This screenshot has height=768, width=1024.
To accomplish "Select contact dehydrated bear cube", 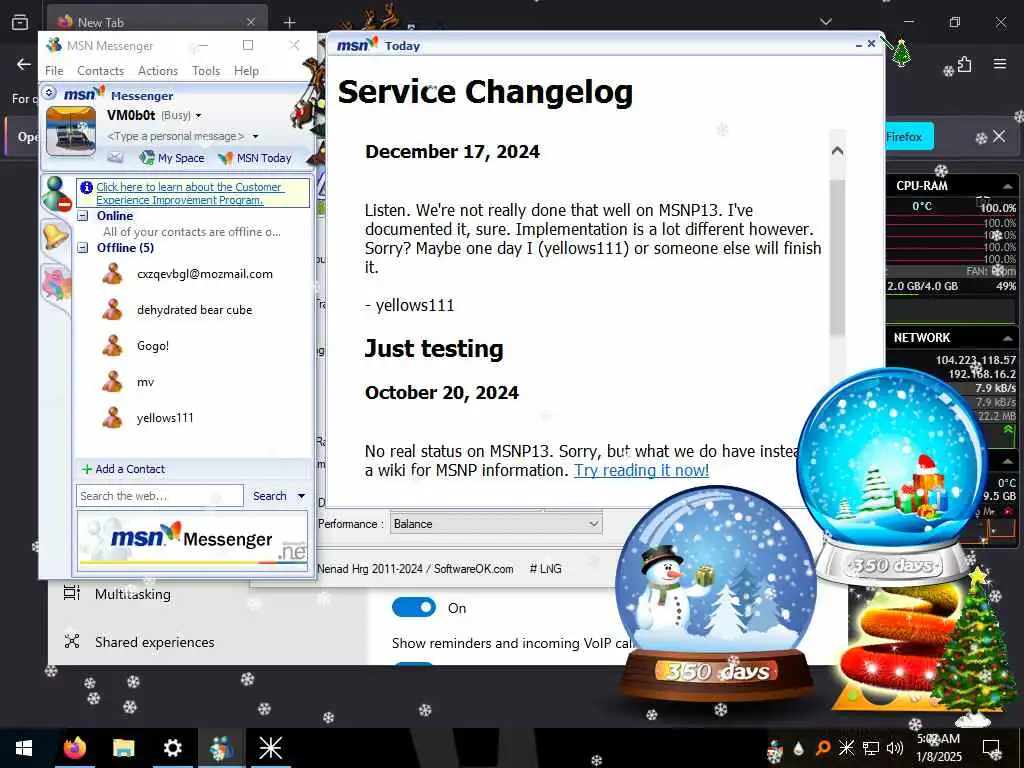I will (194, 310).
